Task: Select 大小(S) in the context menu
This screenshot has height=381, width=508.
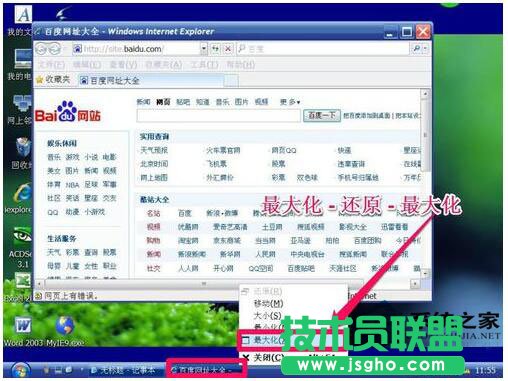Action: 268,315
